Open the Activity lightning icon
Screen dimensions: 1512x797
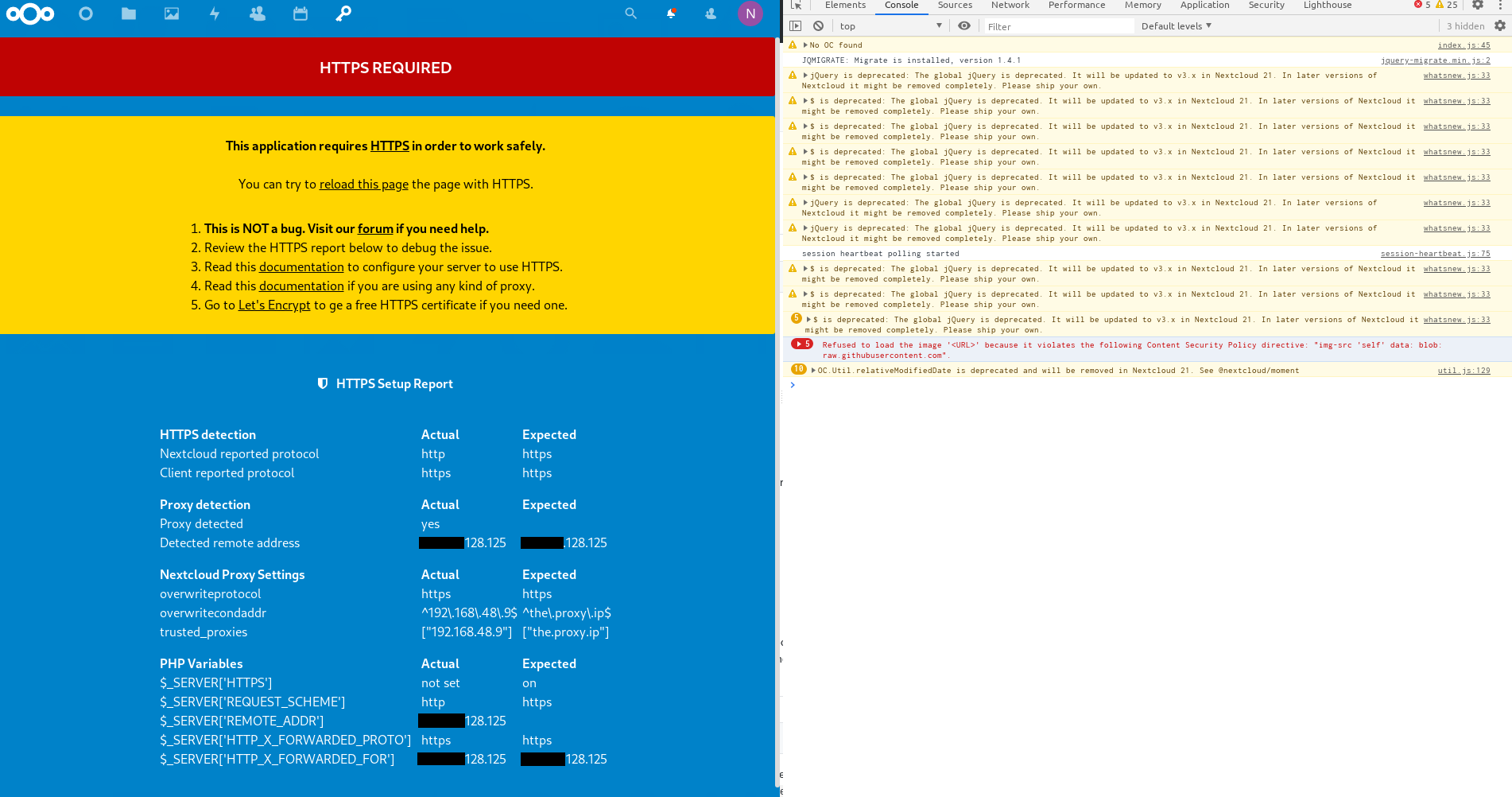pyautogui.click(x=215, y=14)
